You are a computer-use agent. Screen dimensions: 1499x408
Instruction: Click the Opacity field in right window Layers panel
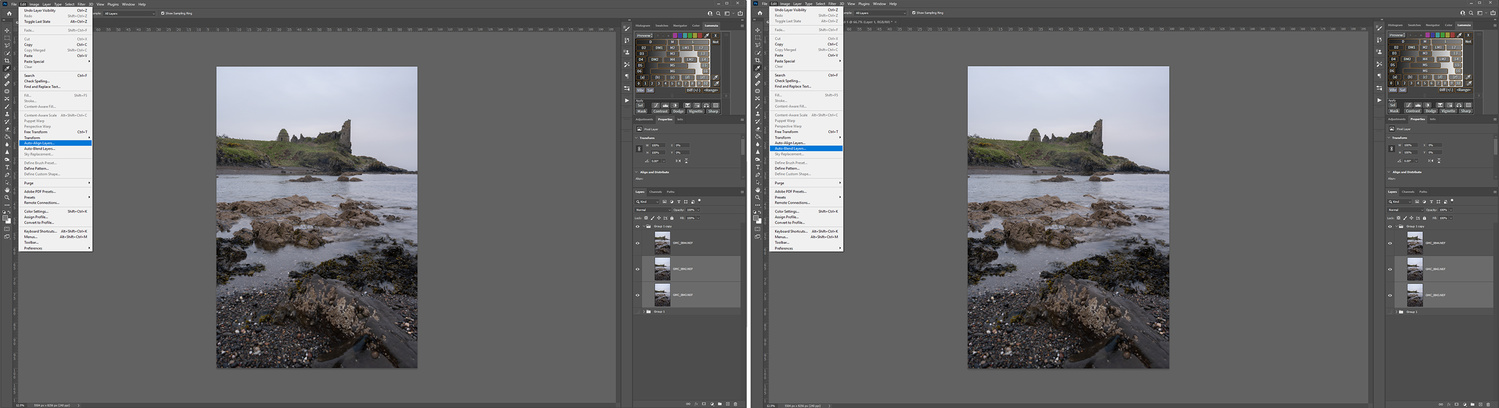tap(1443, 210)
